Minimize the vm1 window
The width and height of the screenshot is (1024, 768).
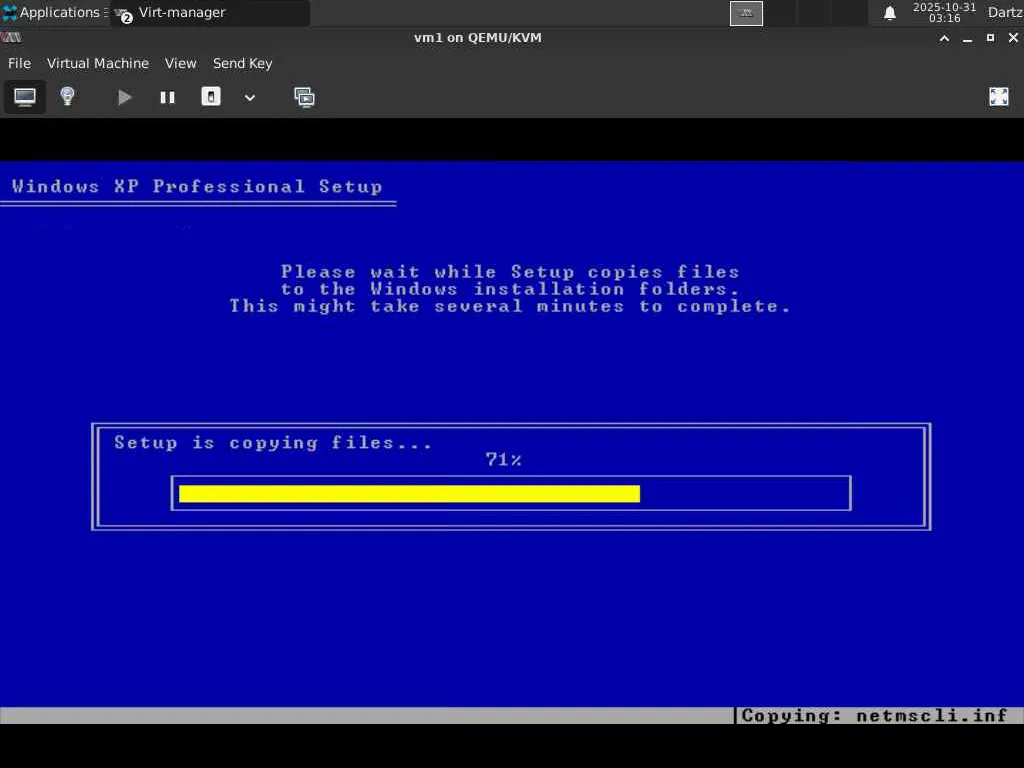(x=967, y=39)
